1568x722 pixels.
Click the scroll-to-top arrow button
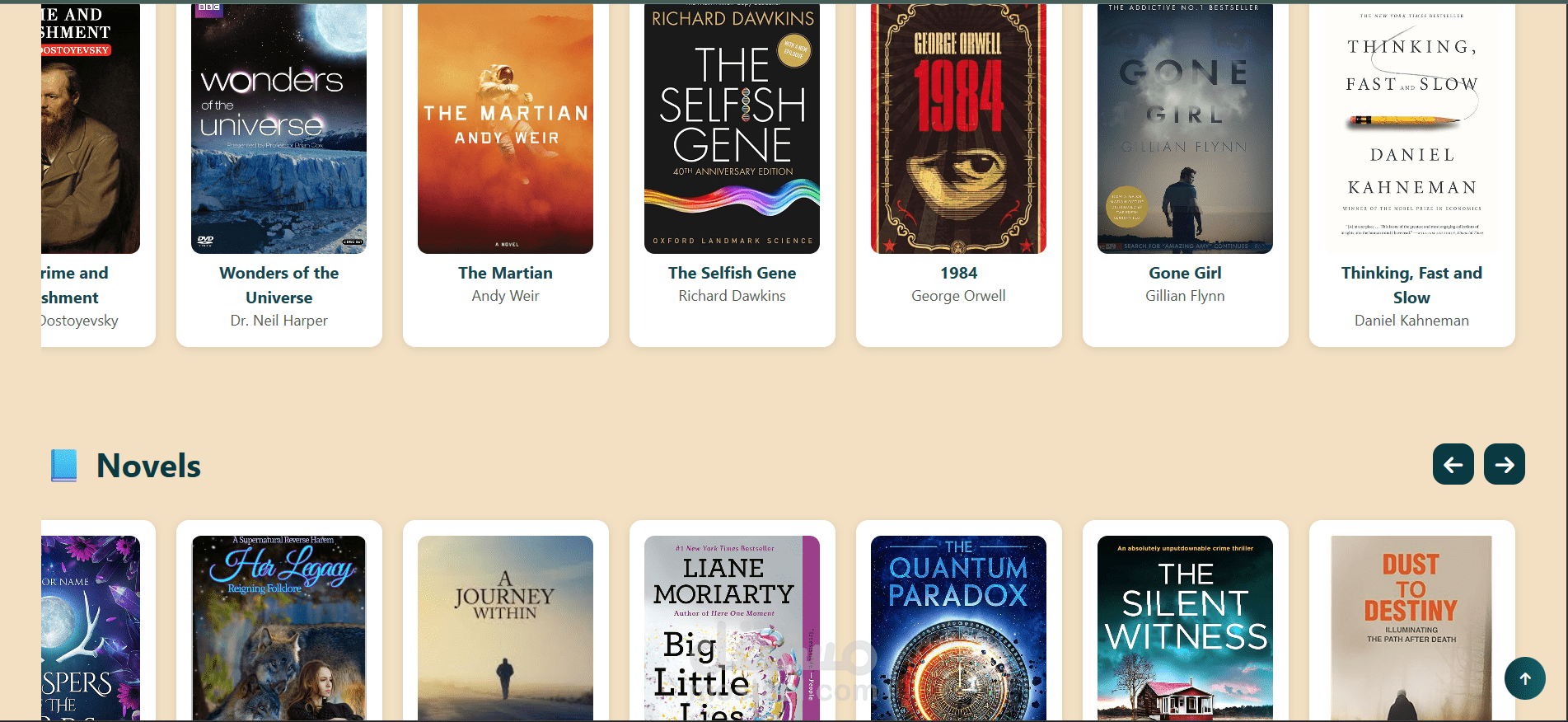click(1524, 678)
